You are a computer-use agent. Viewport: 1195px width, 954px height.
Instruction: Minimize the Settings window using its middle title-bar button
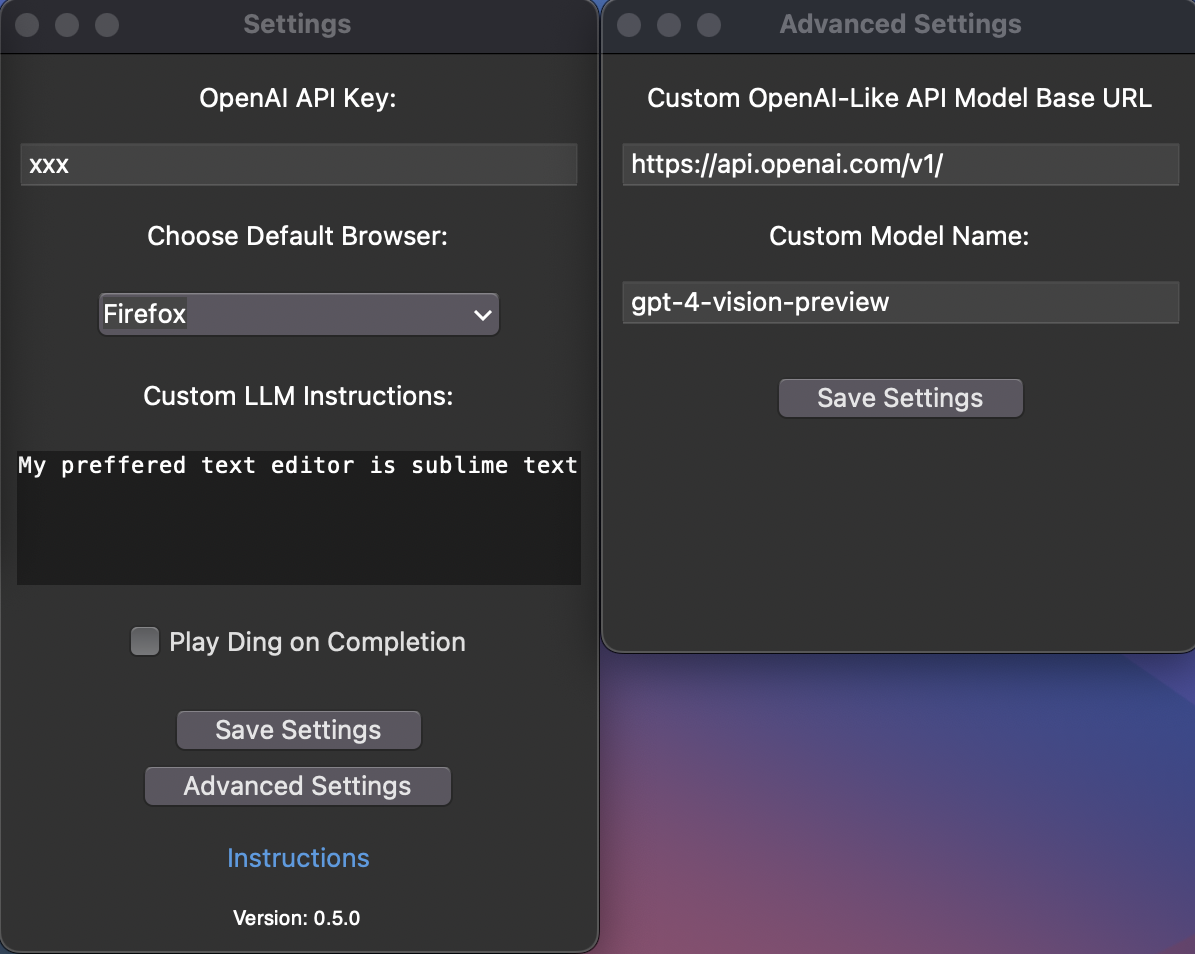[67, 24]
